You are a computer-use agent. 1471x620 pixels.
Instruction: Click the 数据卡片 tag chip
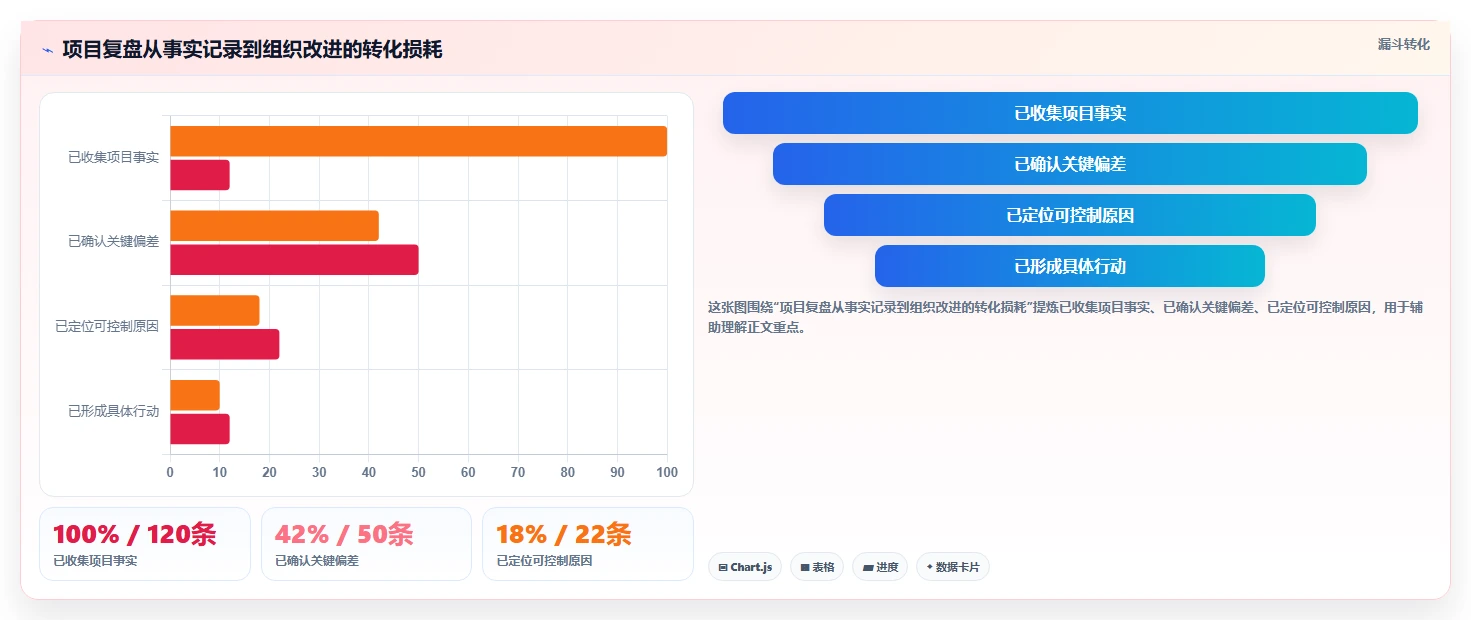[x=953, y=567]
